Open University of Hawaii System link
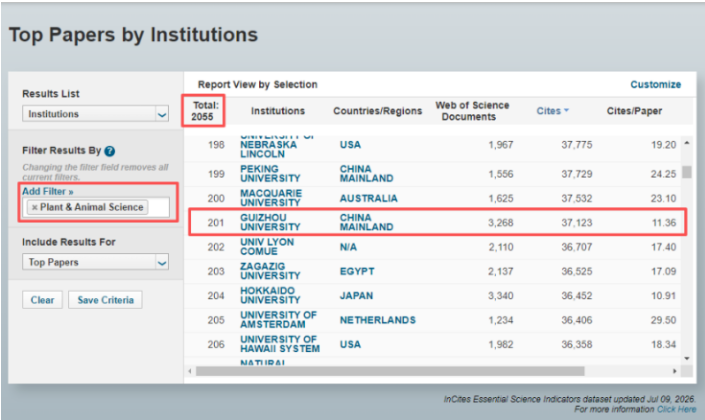This screenshot has height=420, width=705. 280,344
